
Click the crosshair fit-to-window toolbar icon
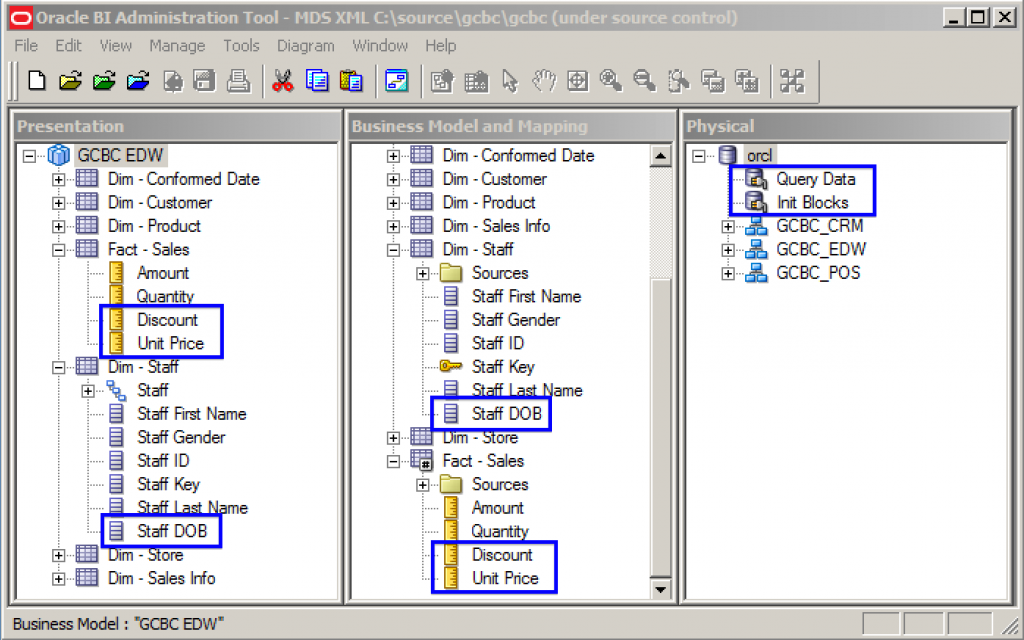tap(577, 81)
